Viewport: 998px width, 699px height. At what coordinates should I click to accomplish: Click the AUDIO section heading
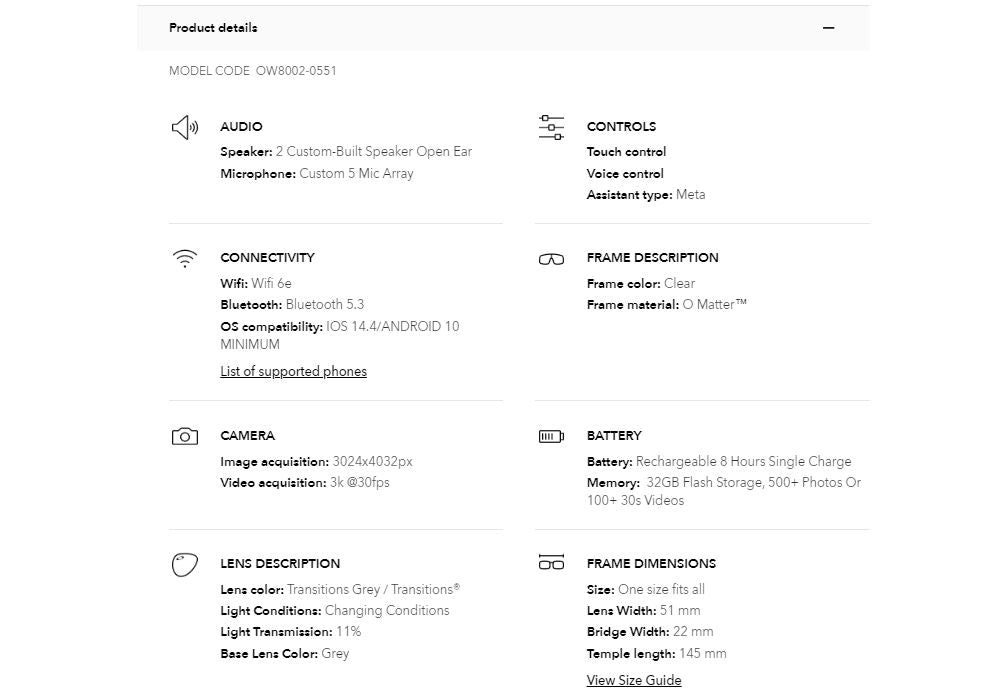pos(241,127)
